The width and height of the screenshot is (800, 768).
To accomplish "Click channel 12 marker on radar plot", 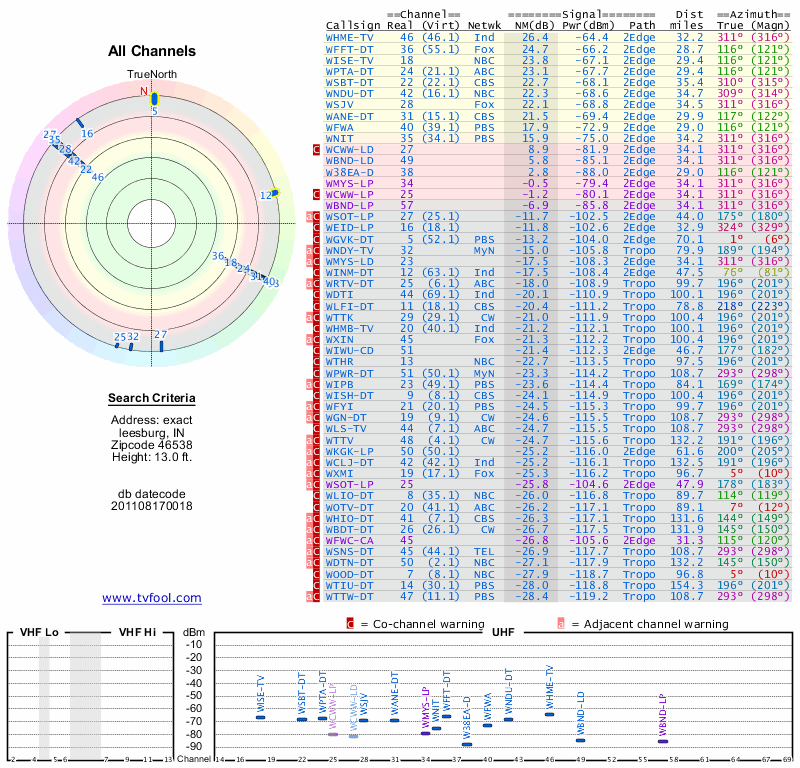I will (276, 192).
